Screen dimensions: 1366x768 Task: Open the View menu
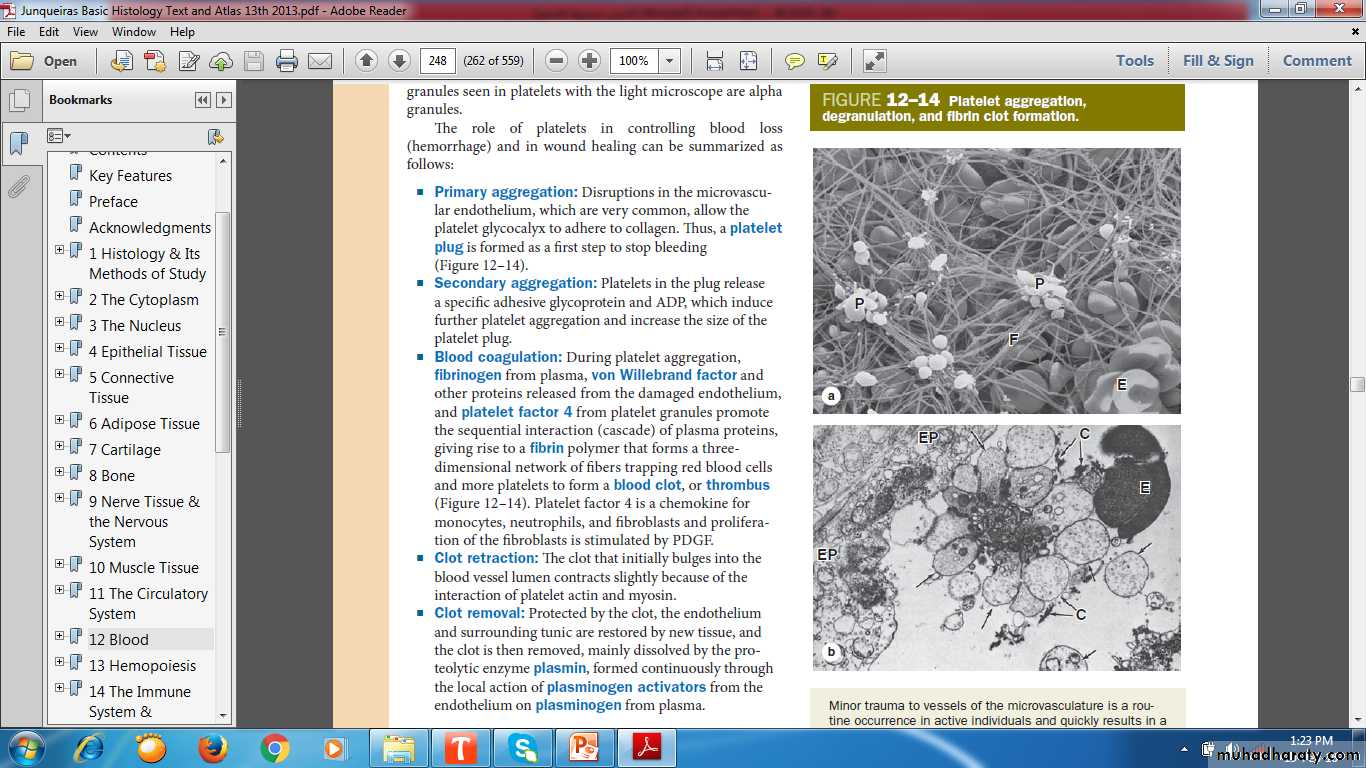(x=85, y=32)
